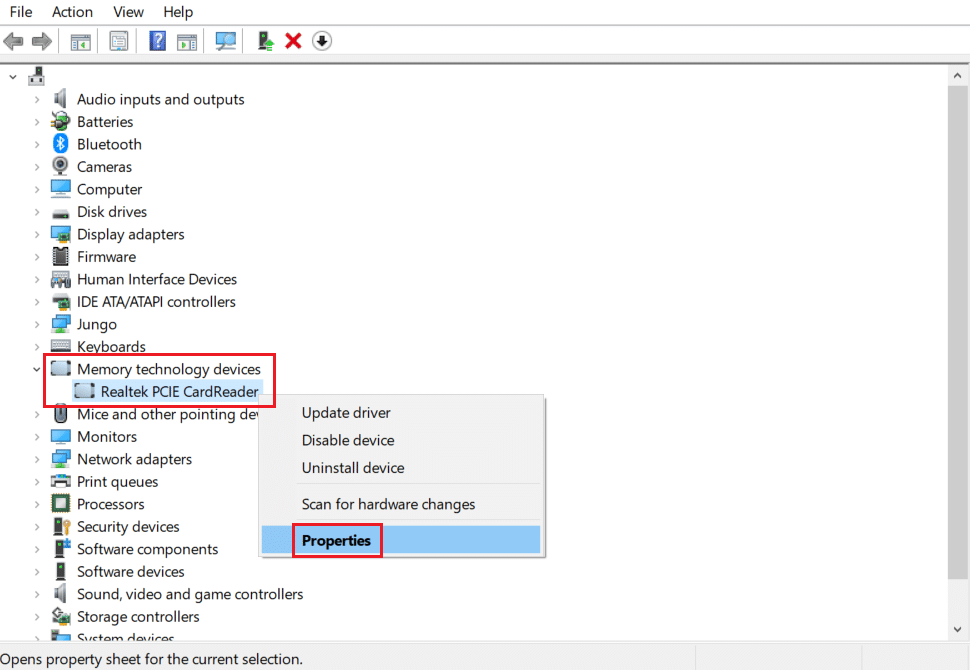Select the Update driver software toolbar icon
Viewport: 970px width, 670px height.
264,40
